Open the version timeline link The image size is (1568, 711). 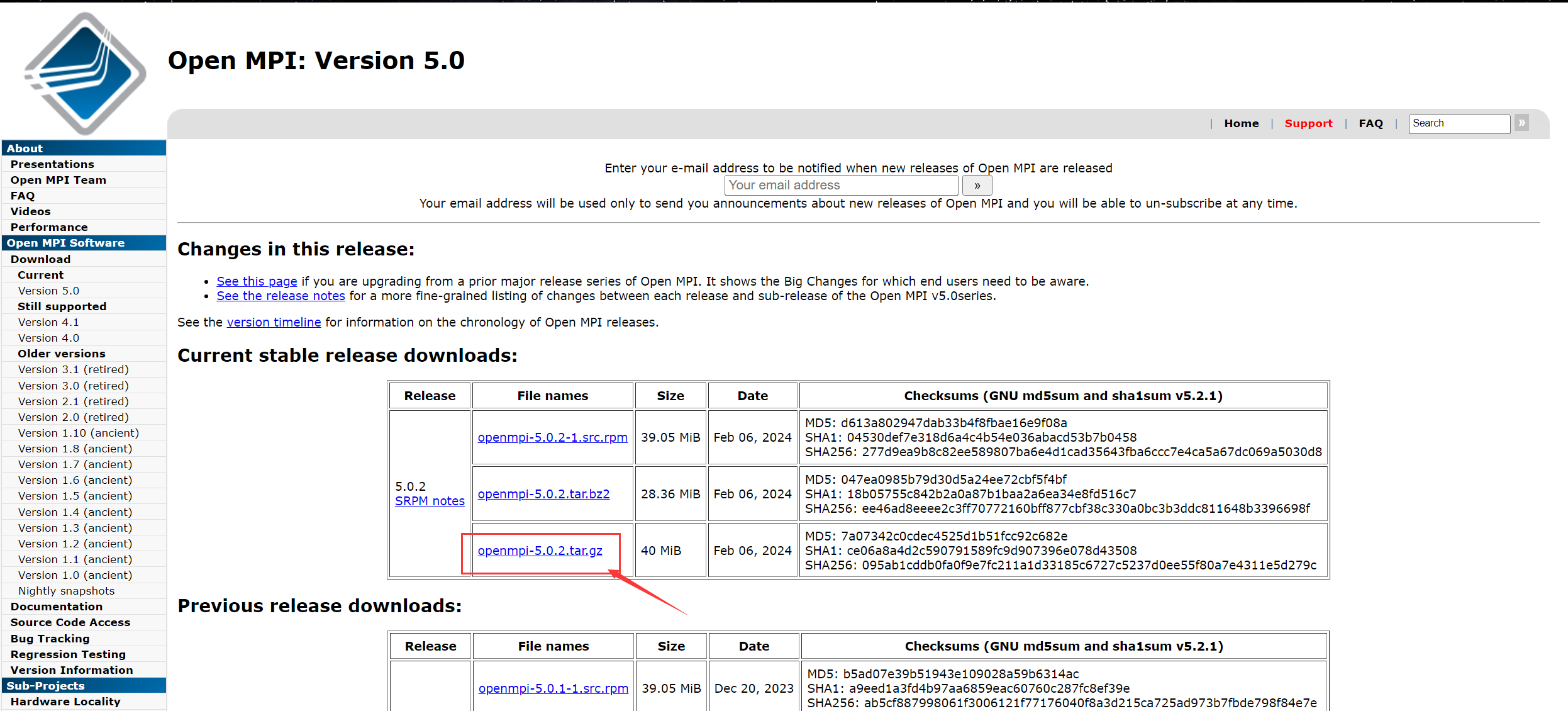click(x=274, y=322)
